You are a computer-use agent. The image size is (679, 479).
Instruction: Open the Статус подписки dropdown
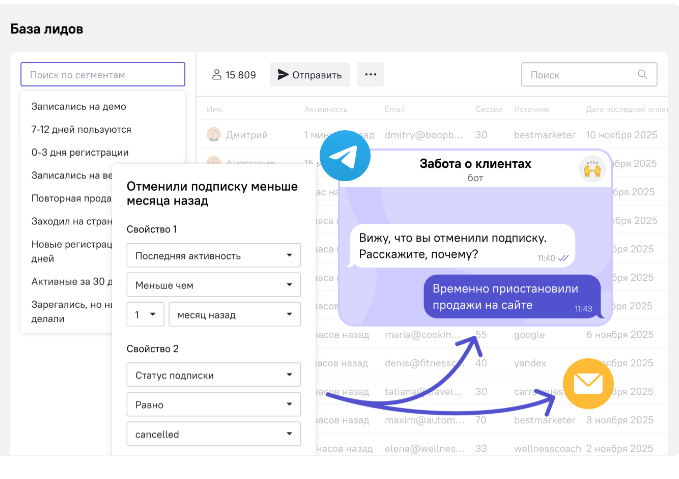[213, 375]
